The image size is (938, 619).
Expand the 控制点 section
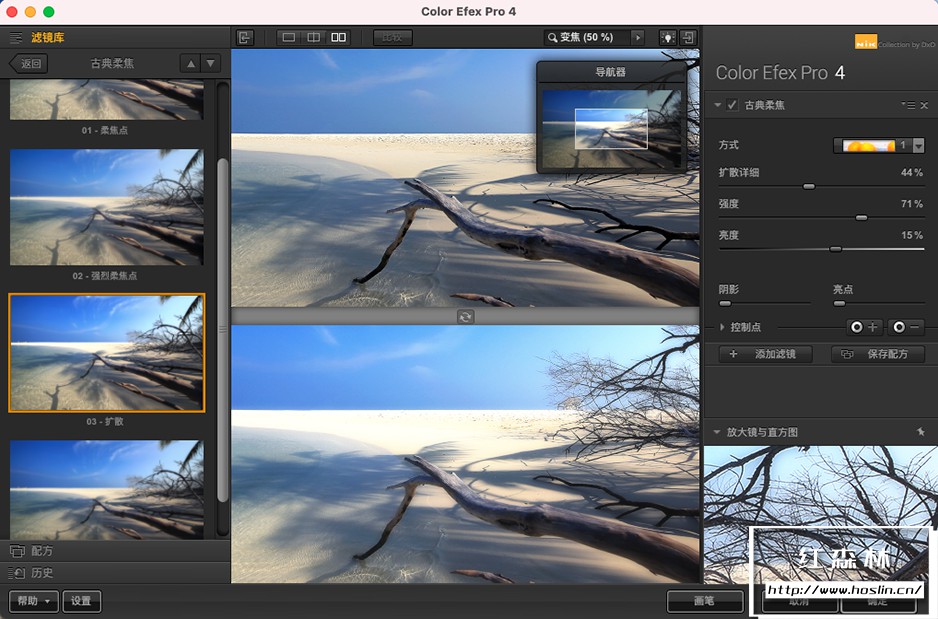click(722, 327)
